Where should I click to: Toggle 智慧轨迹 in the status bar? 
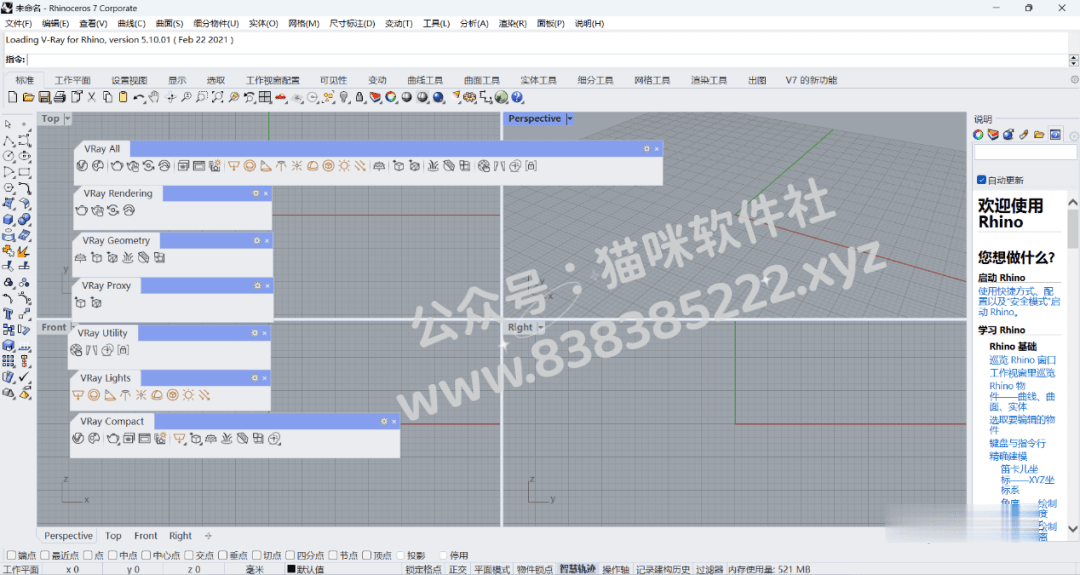(577, 569)
